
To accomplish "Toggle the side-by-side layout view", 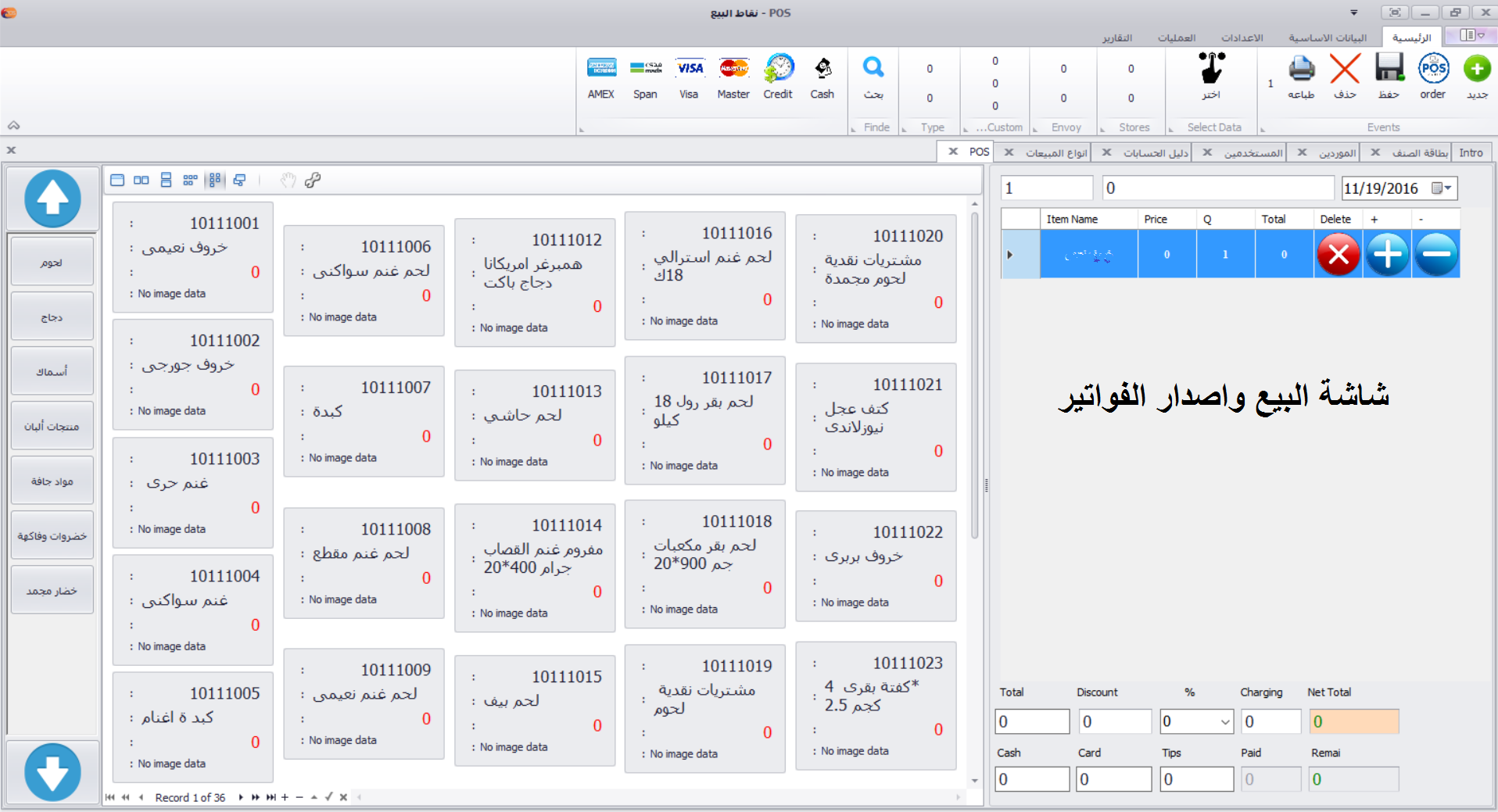I will [142, 180].
